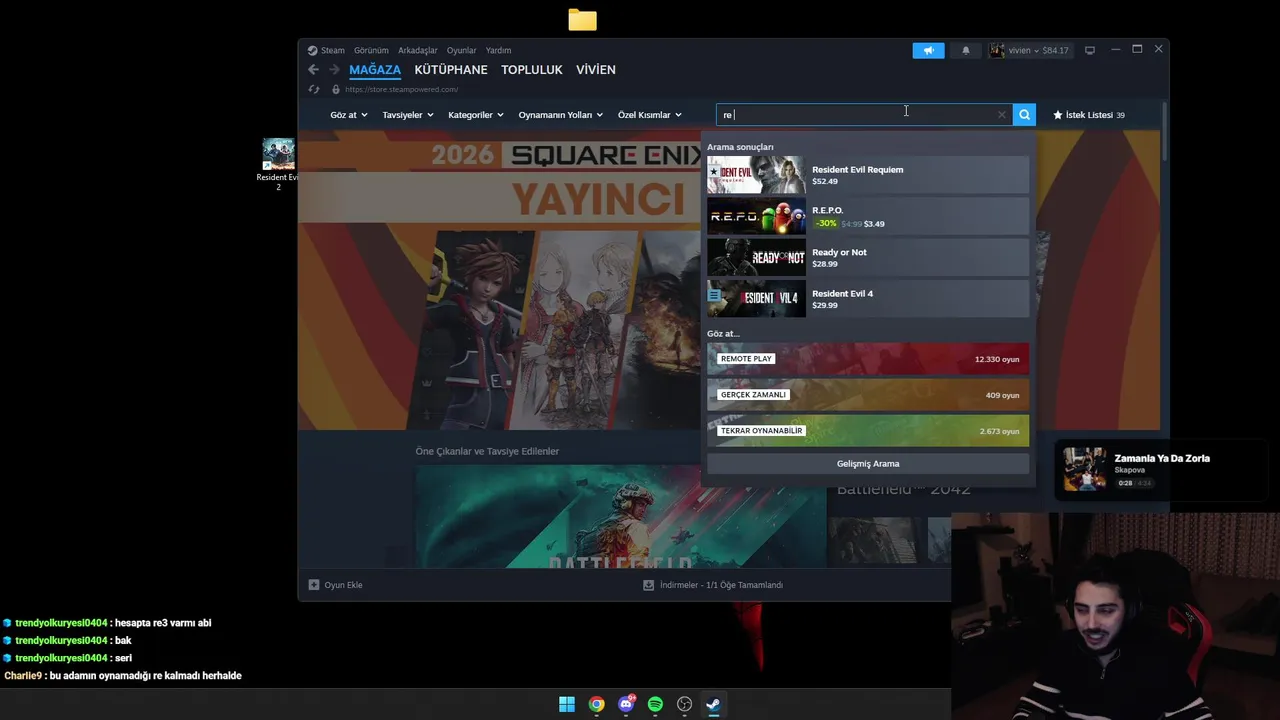Image resolution: width=1280 pixels, height=720 pixels.
Task: Click the Battlefield 2042 featured banner
Action: coord(621,517)
